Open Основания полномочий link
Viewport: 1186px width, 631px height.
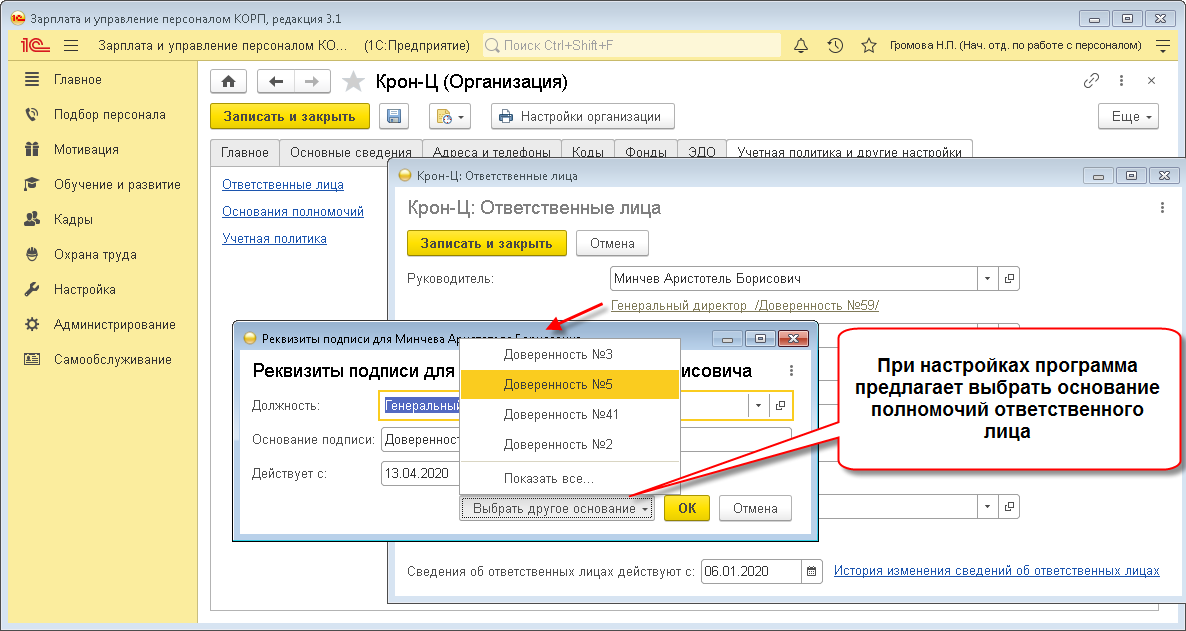293,211
